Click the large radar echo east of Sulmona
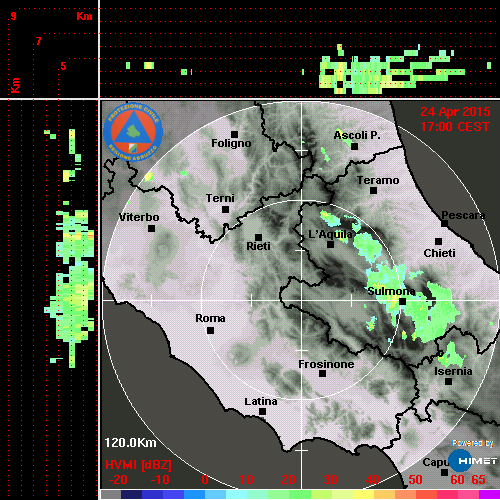 coord(433,312)
